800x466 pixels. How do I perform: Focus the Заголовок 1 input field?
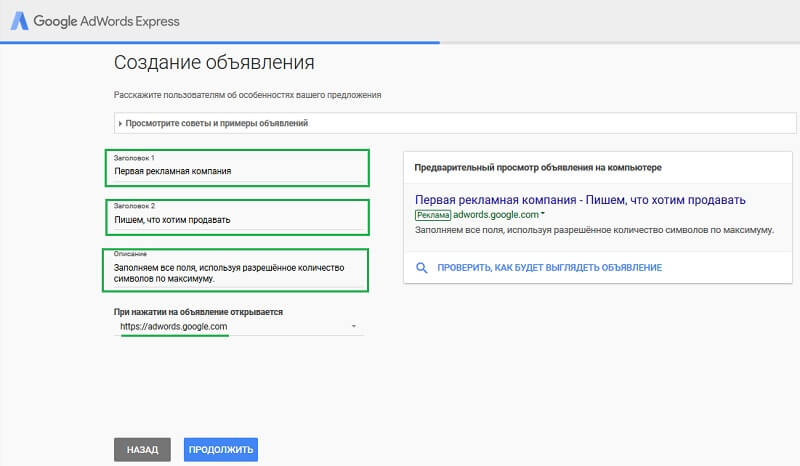(235, 171)
